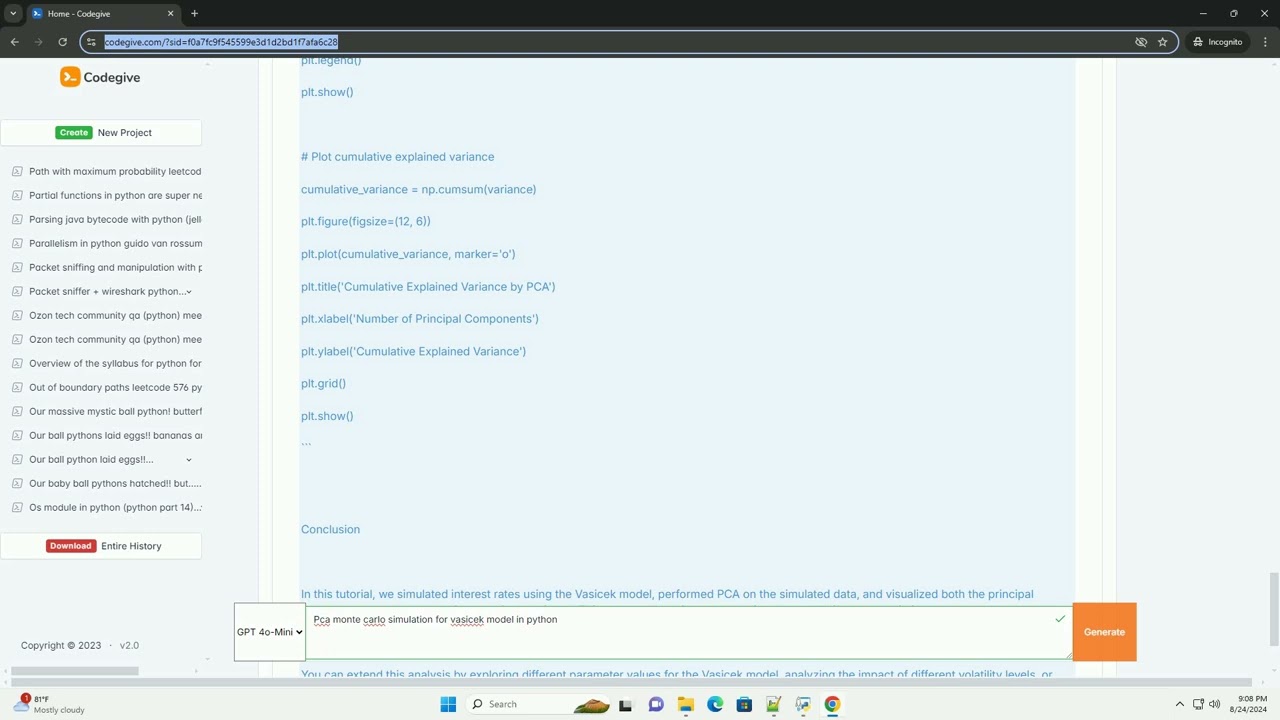
Task: Click the page vertical scrollbar thumb
Action: 1274,608
